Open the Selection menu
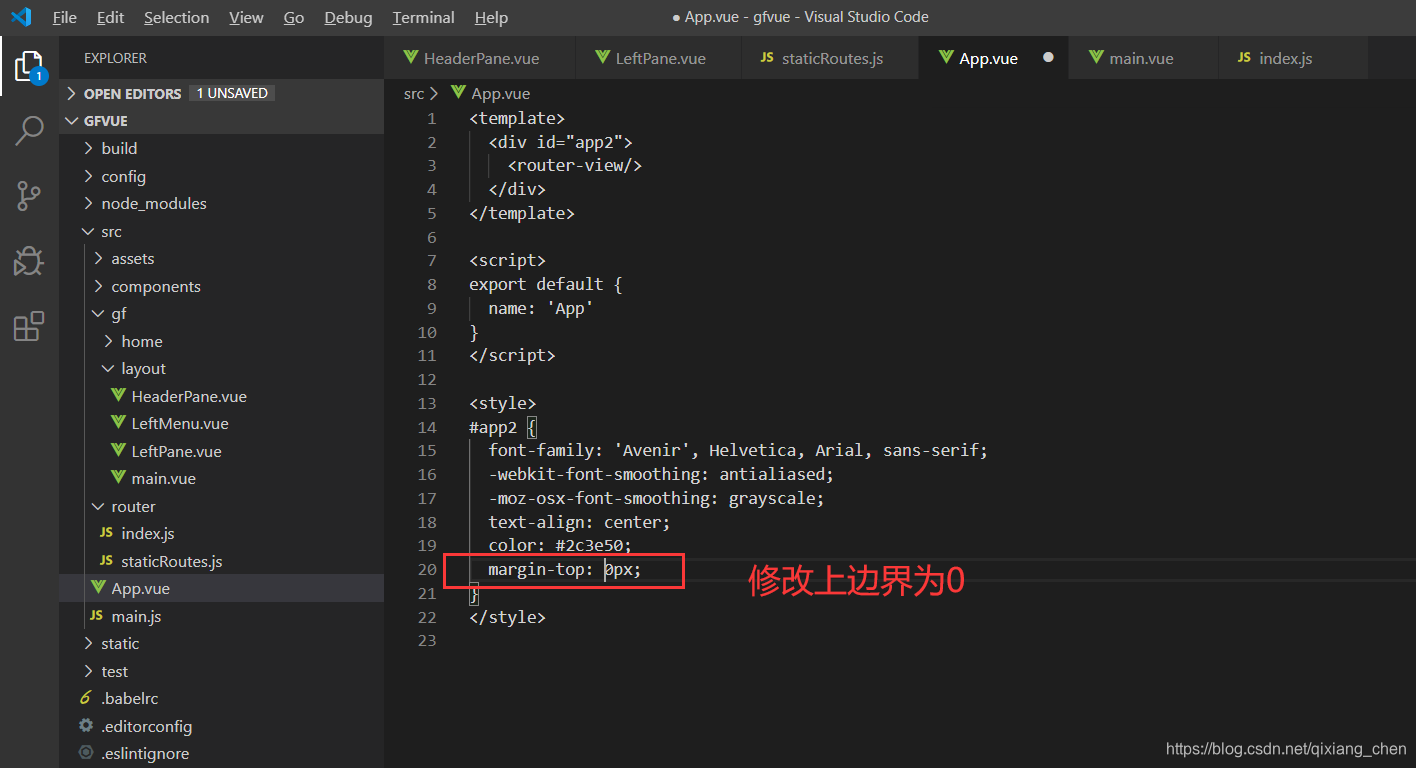 click(177, 17)
